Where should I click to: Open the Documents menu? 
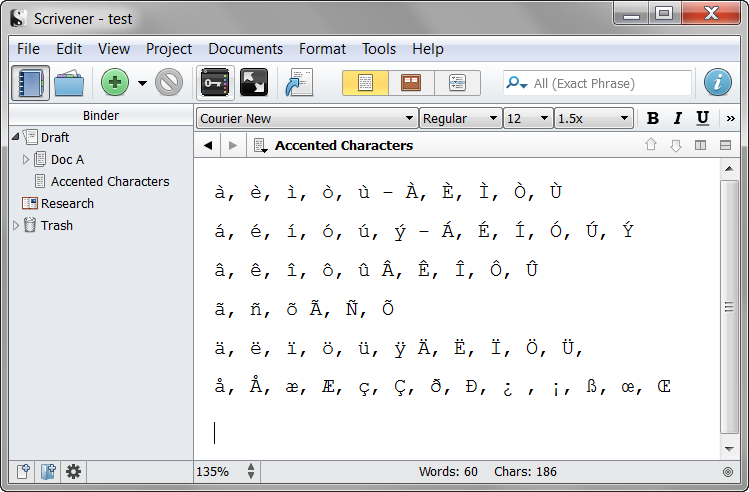click(246, 49)
